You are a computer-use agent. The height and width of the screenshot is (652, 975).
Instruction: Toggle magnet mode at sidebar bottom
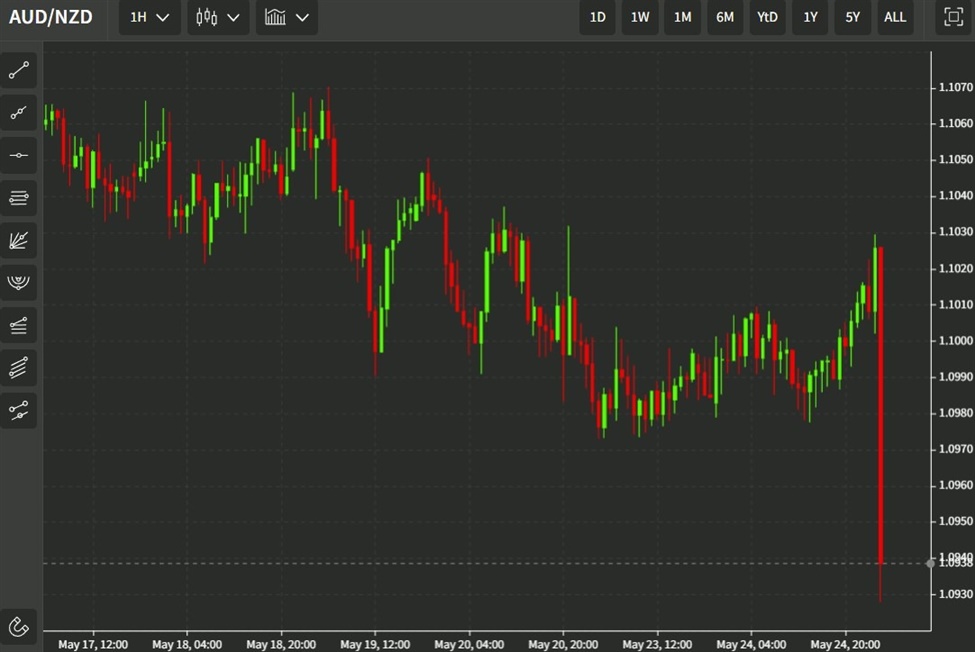tap(18, 627)
